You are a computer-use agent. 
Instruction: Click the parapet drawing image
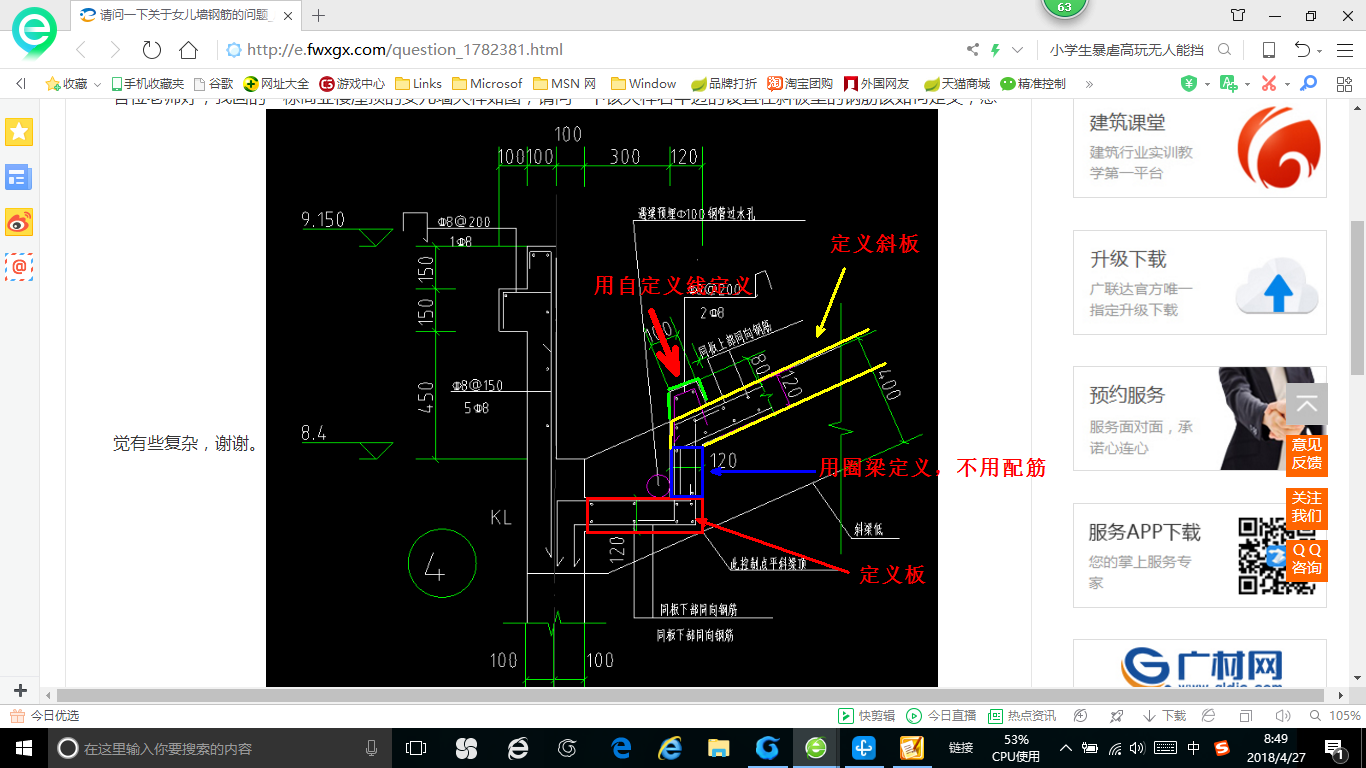click(x=602, y=397)
